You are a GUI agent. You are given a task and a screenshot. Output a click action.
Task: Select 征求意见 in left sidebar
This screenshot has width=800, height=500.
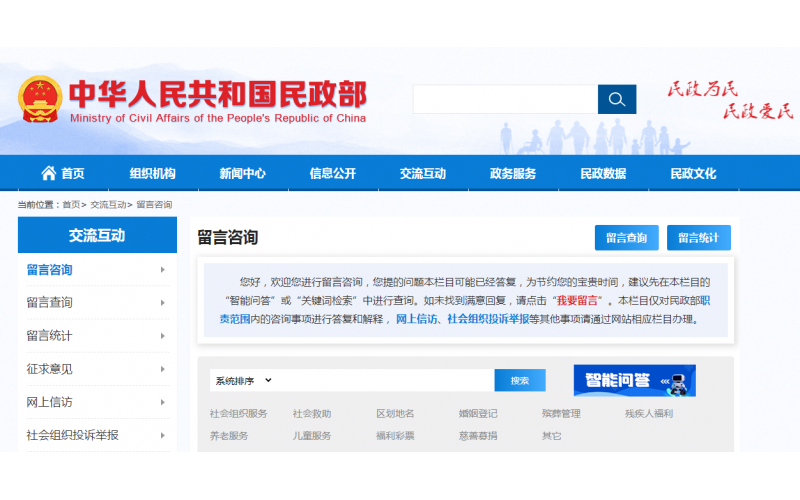pos(49,369)
